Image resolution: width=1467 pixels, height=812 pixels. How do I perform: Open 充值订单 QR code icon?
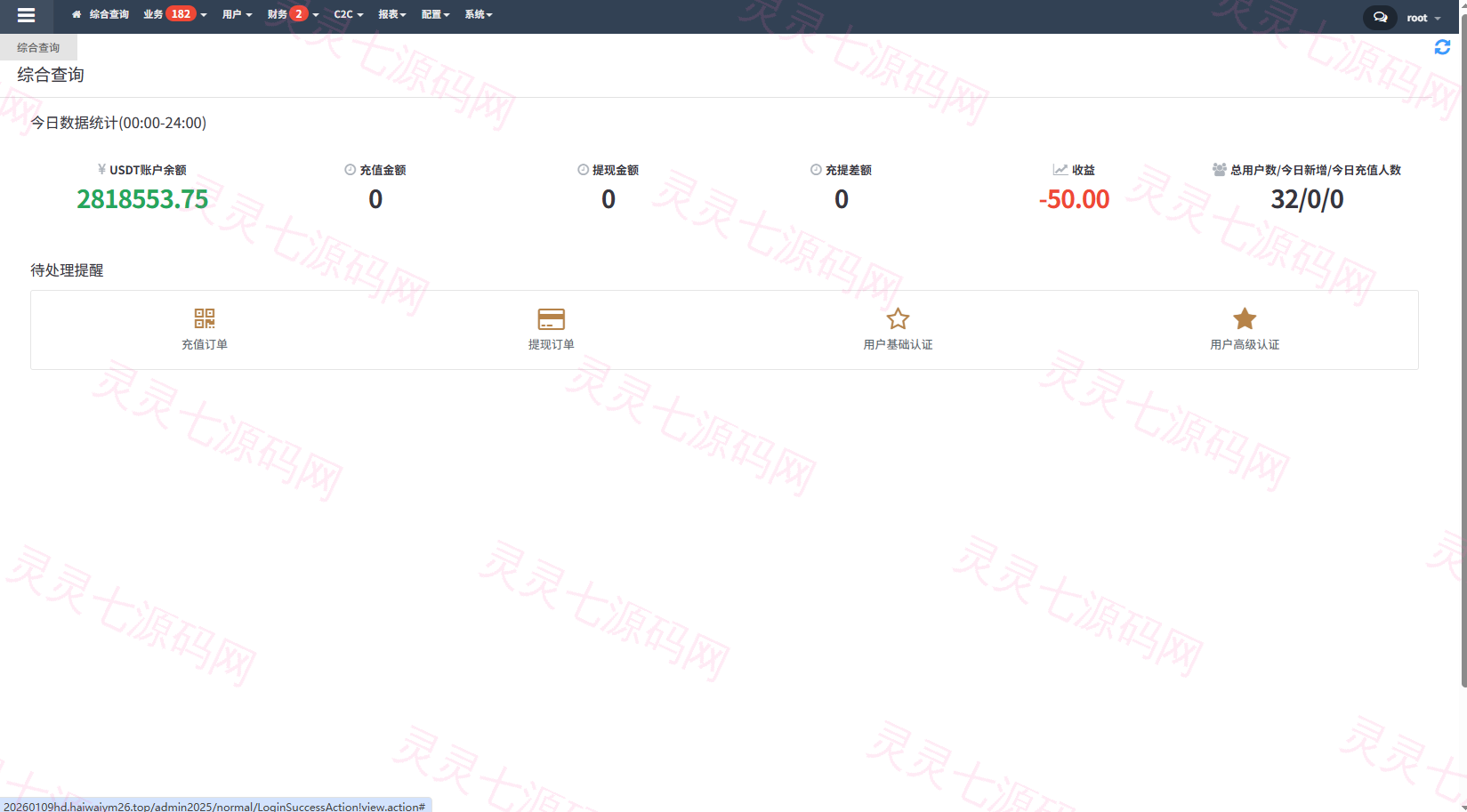pyautogui.click(x=205, y=318)
